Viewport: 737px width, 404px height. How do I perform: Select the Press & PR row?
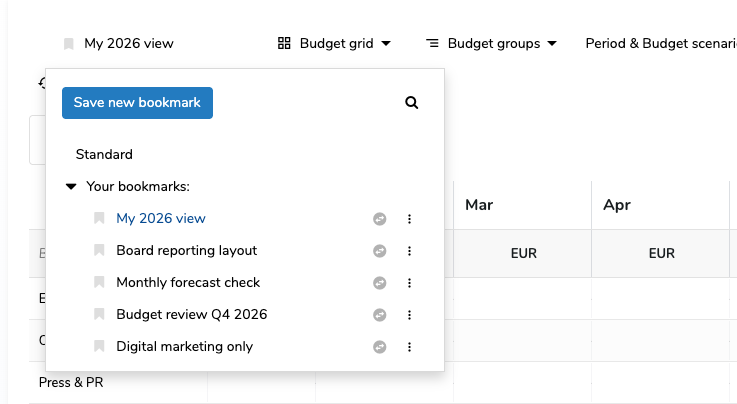click(71, 382)
